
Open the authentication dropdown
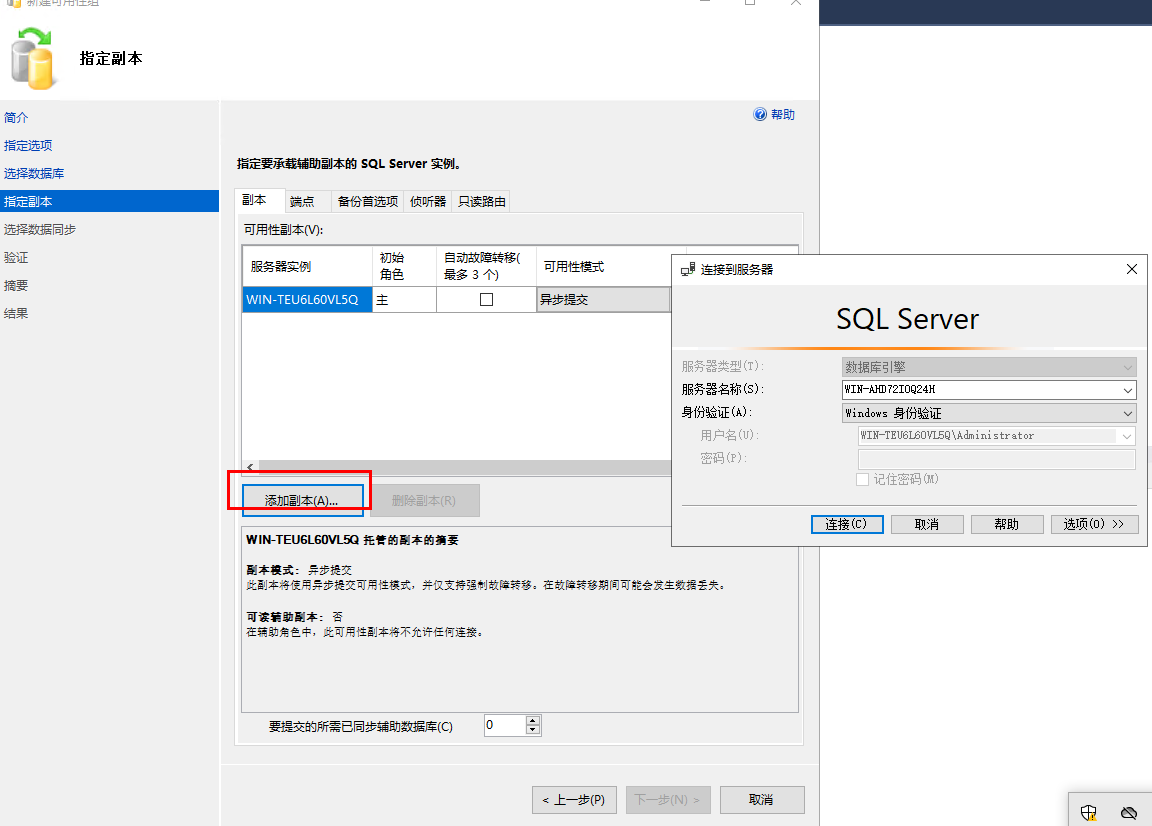click(1128, 413)
